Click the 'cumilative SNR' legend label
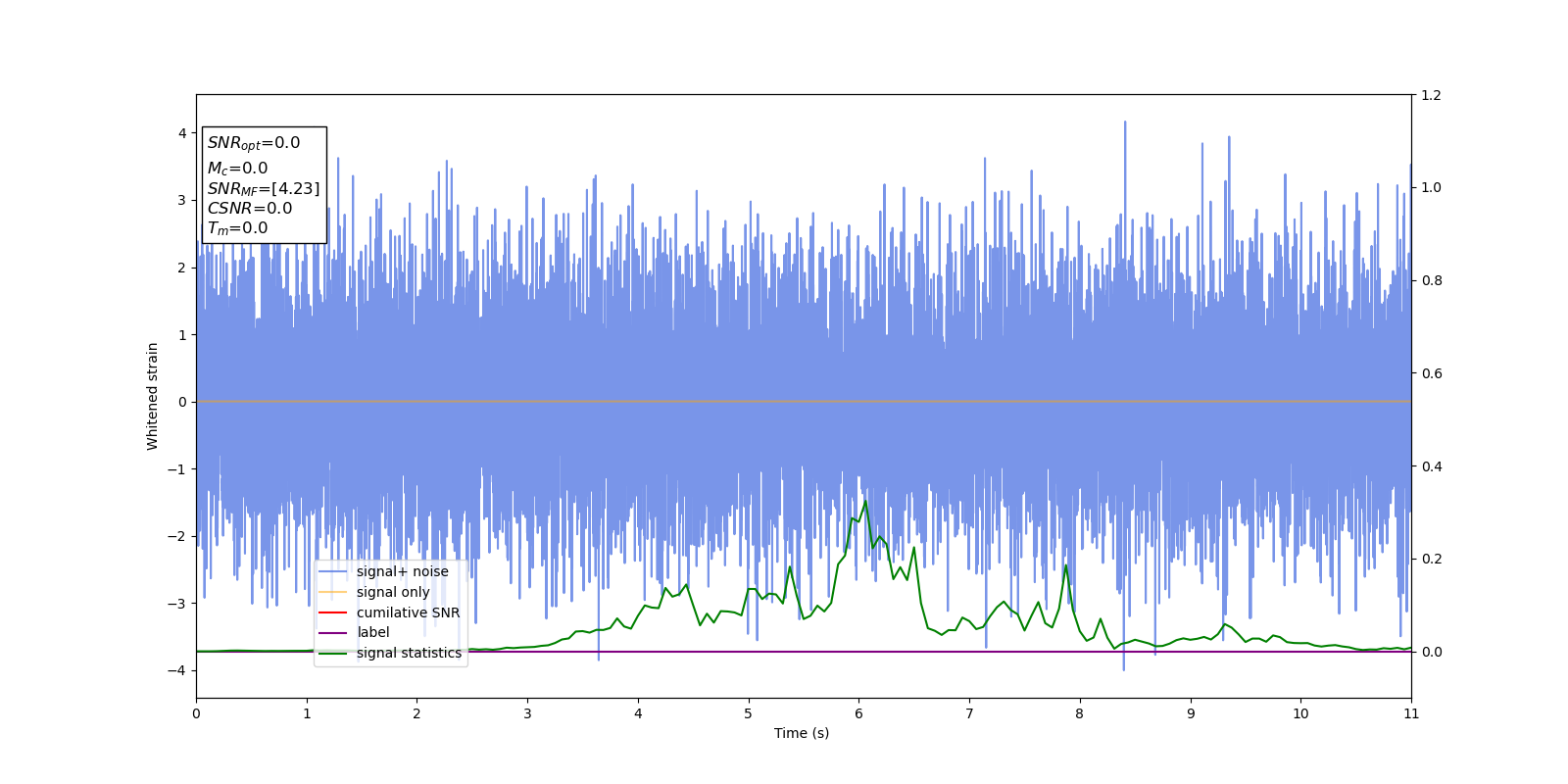This screenshot has width=1568, height=784. [x=408, y=612]
